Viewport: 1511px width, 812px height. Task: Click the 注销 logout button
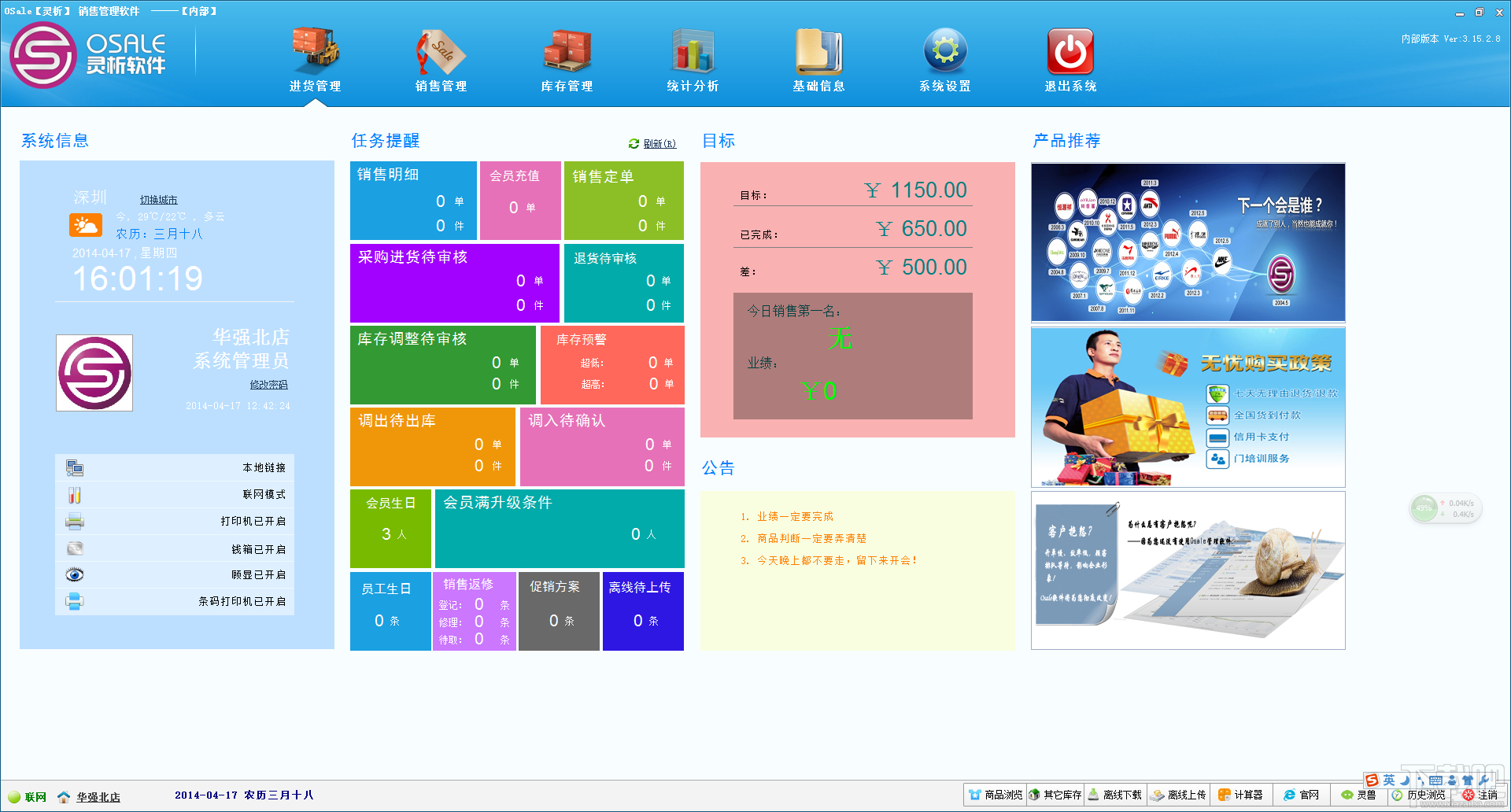(x=1480, y=795)
